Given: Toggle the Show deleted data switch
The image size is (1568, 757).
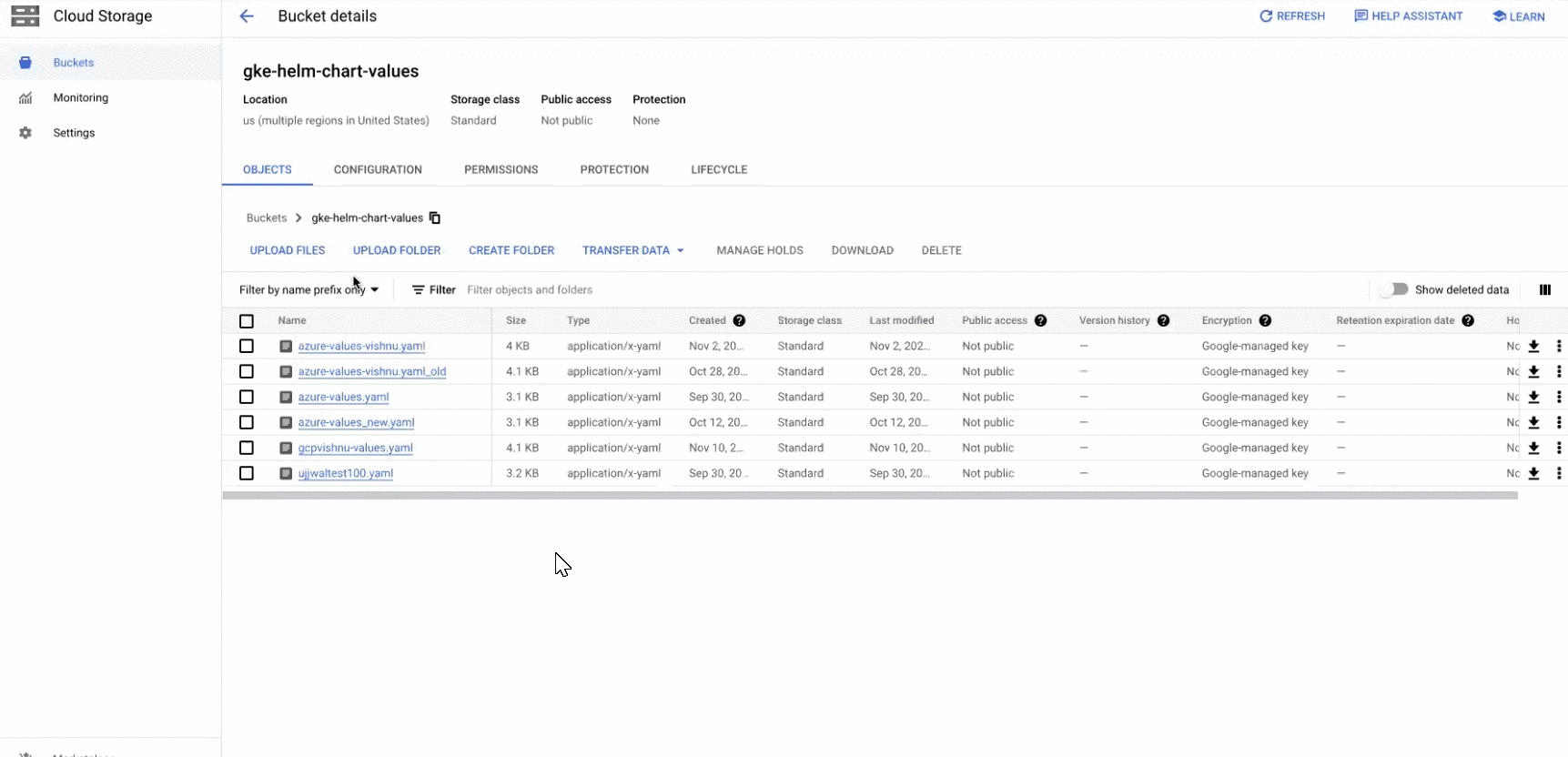Looking at the screenshot, I should pyautogui.click(x=1393, y=289).
